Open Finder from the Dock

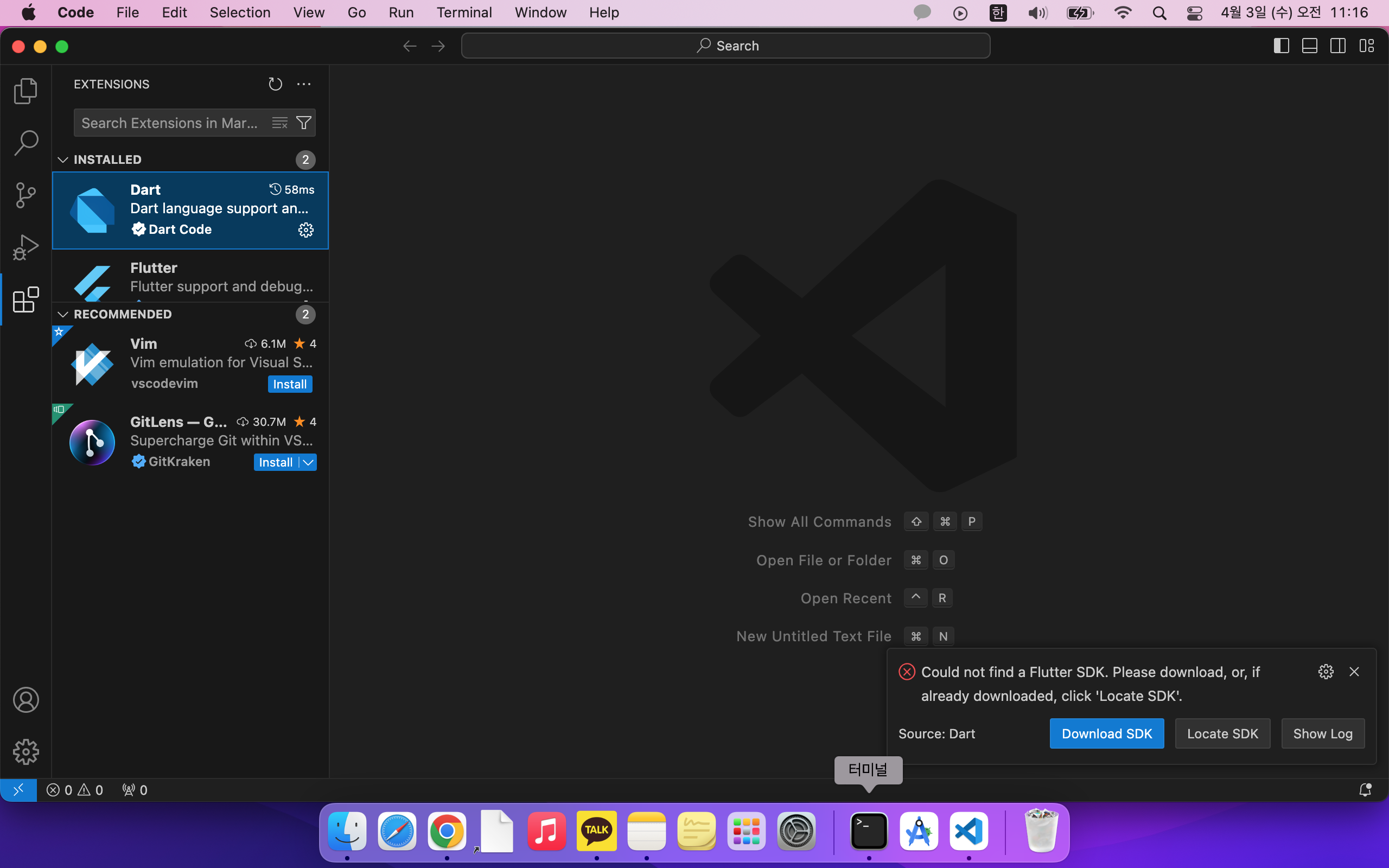pyautogui.click(x=347, y=831)
